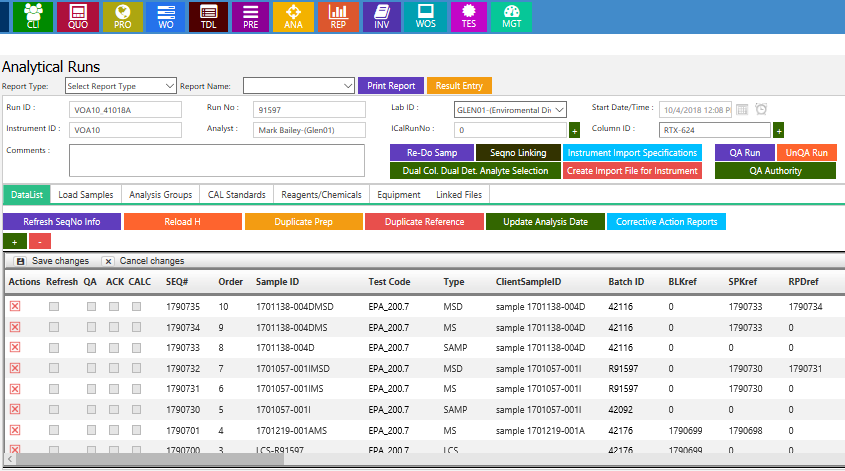845x471 pixels.
Task: Delete row with SEQ# 1790701
Action: [15, 430]
